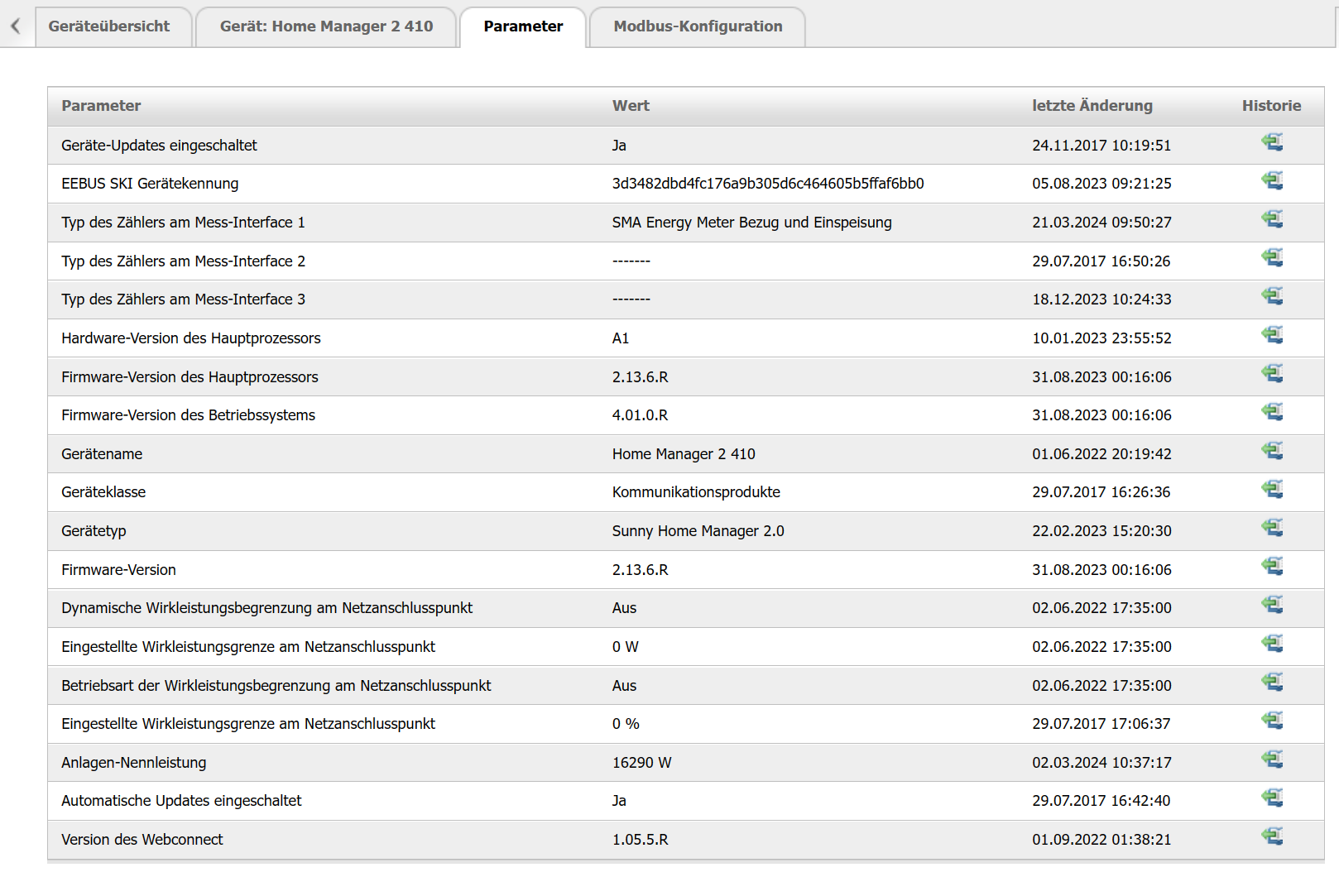Open history for Betriebsart der Wirkleistungsbegrenzung
This screenshot has height=896, width=1339.
1272,683
